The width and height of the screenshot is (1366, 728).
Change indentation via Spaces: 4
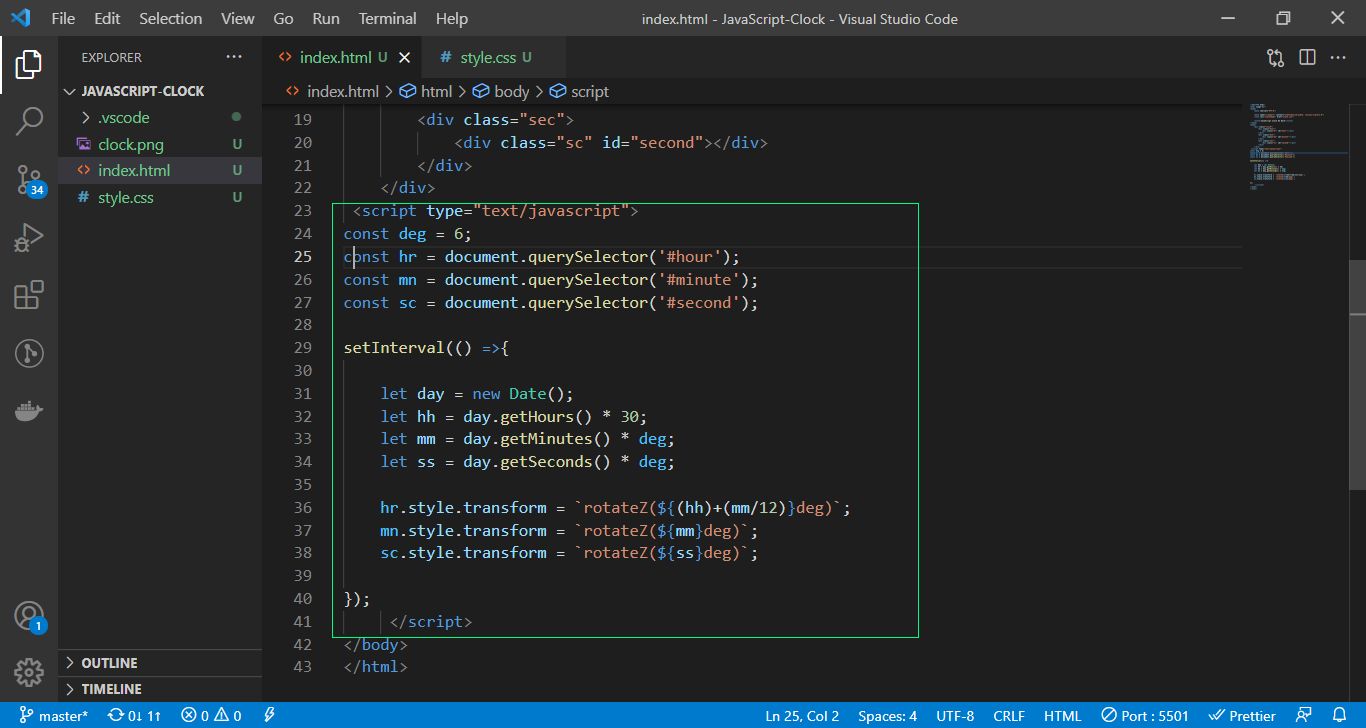click(887, 715)
